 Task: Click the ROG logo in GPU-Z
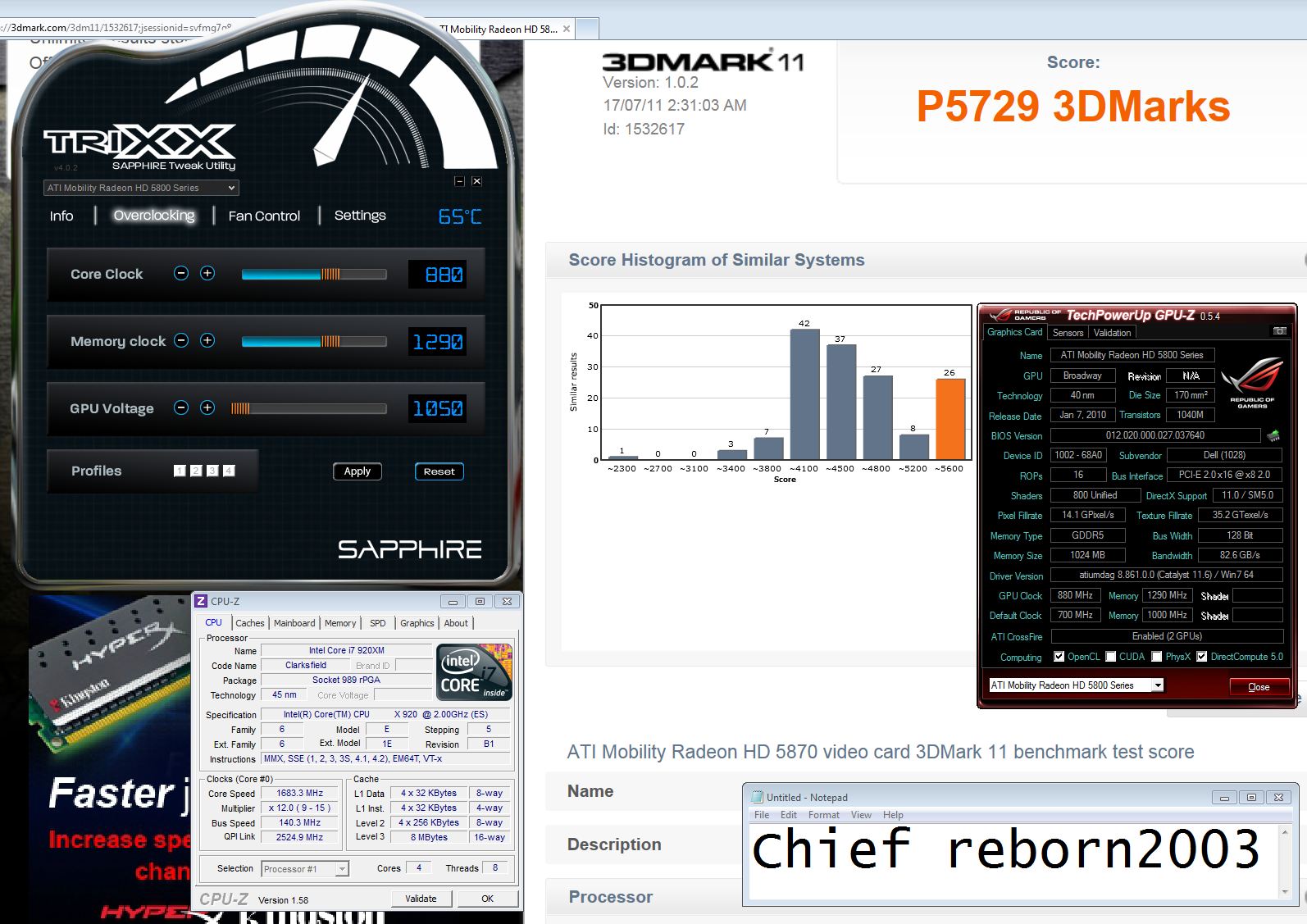pos(1252,382)
